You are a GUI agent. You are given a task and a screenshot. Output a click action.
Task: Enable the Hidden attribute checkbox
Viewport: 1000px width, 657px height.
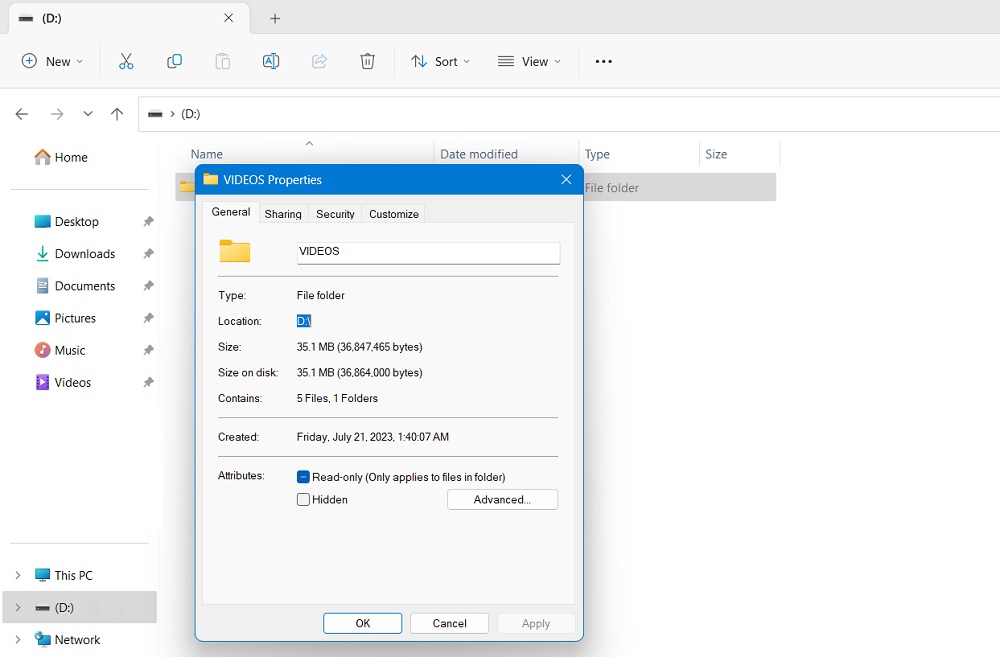[303, 499]
